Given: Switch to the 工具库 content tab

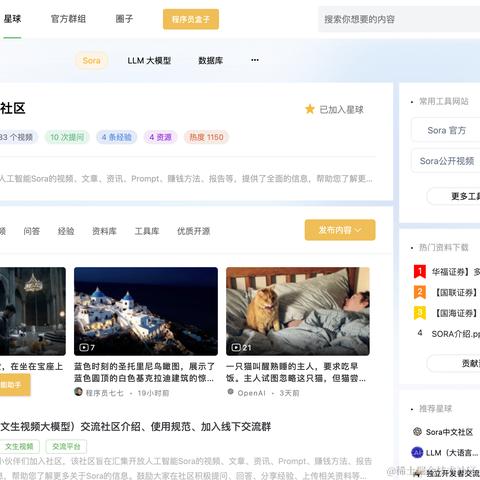Looking at the screenshot, I should (147, 231).
